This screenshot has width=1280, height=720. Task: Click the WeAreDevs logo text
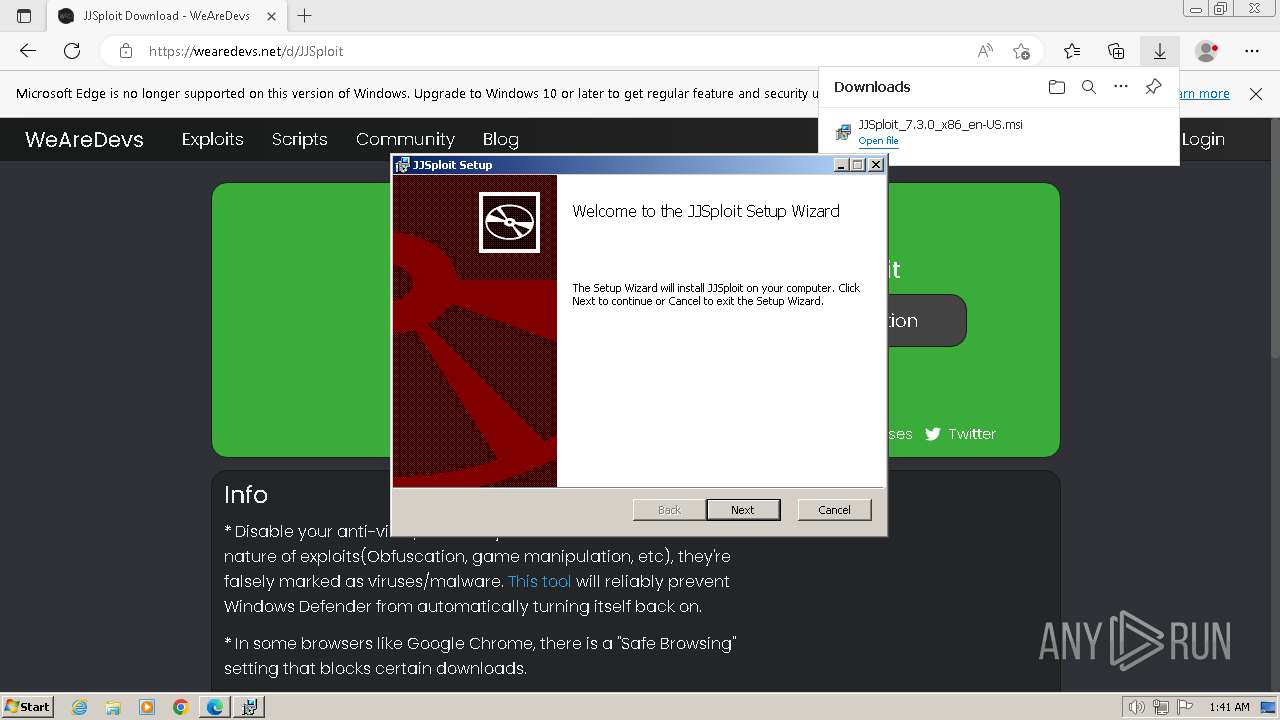pyautogui.click(x=84, y=139)
